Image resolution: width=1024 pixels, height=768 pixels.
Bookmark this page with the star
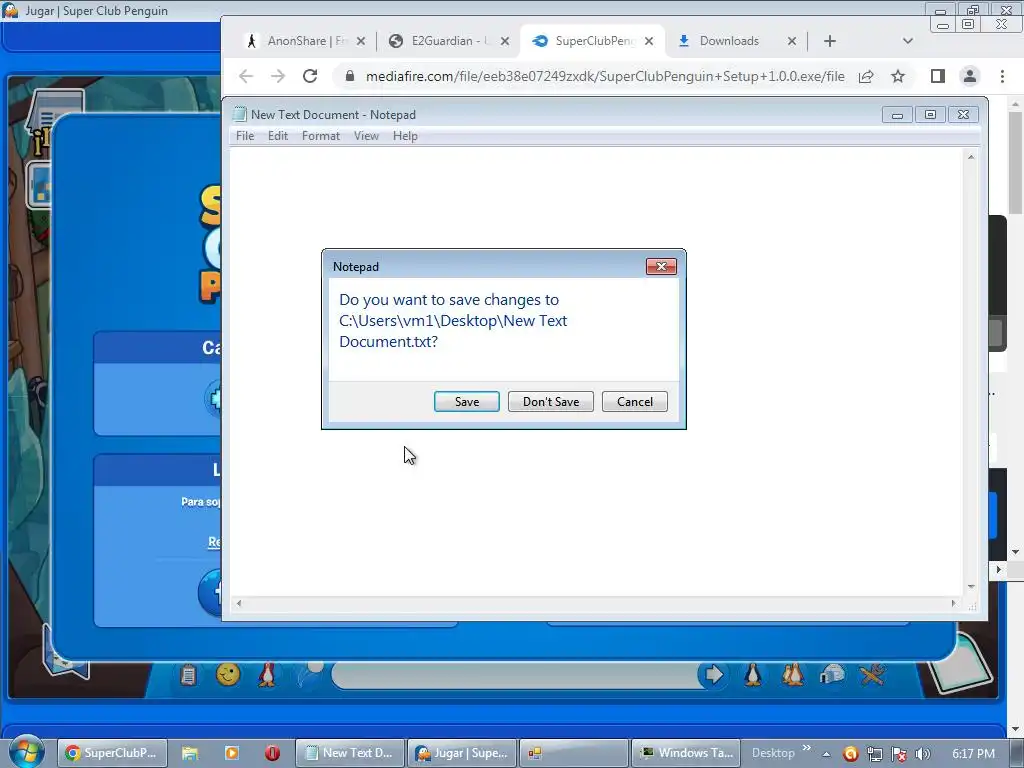pos(898,76)
